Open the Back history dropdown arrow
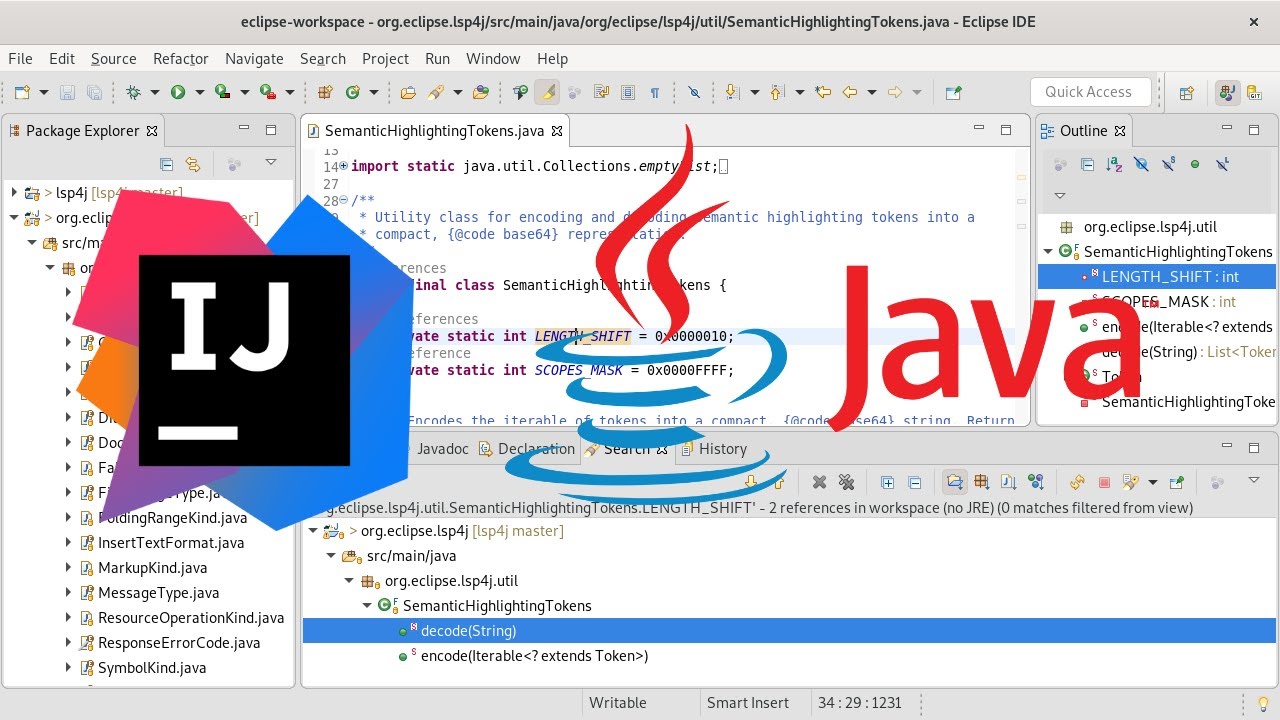Screen dimensions: 1280x720 [872, 92]
